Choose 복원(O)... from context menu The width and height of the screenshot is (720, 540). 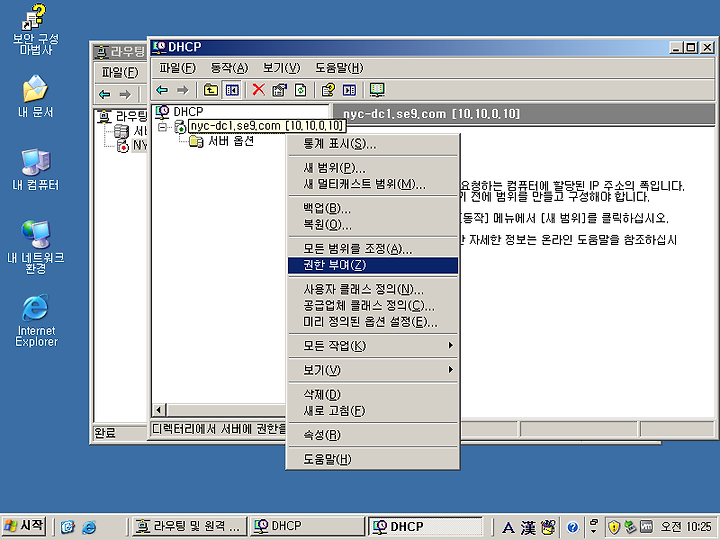(x=373, y=225)
